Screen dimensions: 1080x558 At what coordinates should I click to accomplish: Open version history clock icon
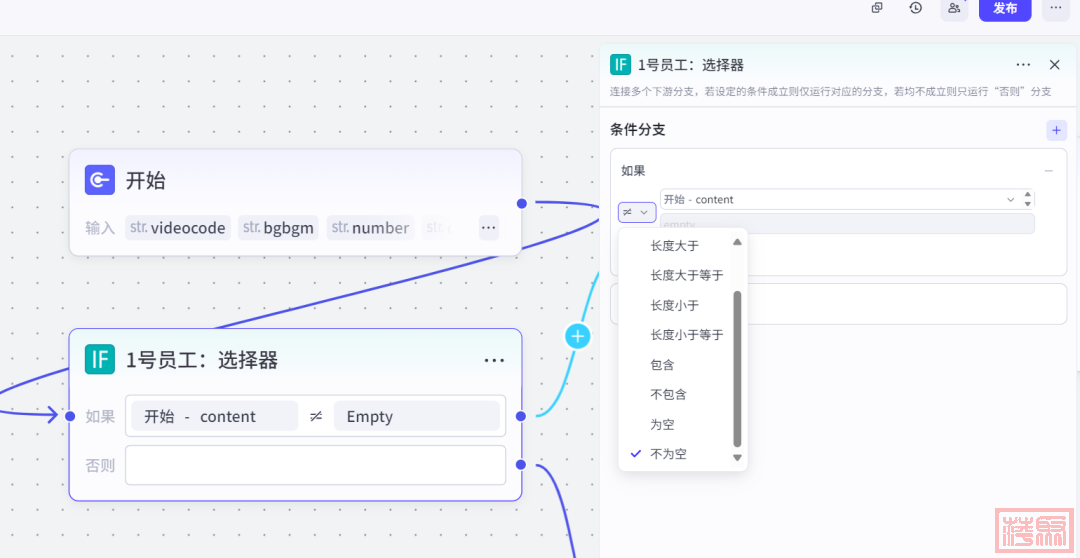[x=916, y=8]
